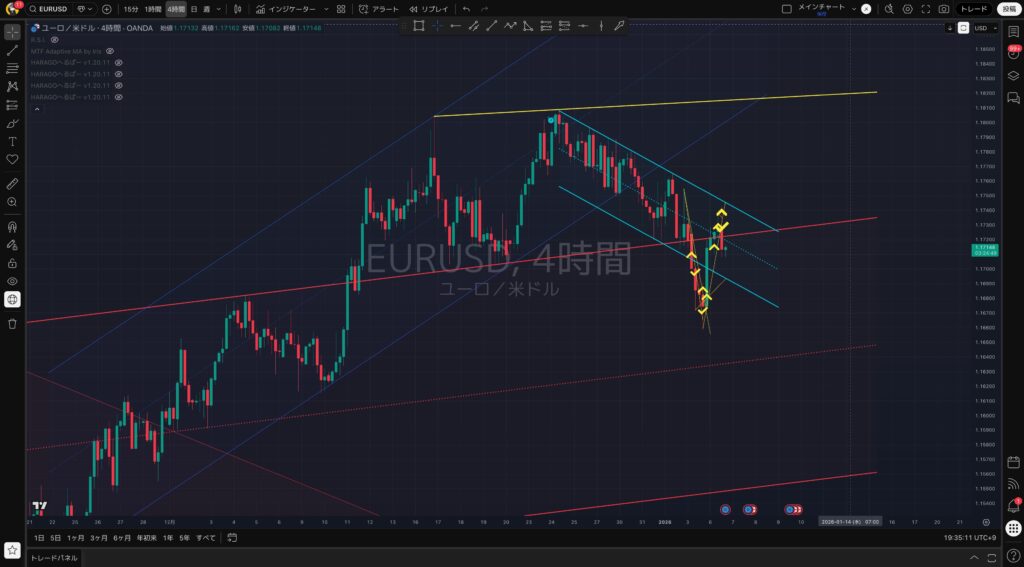Toggle visibility of first HARAGO indicator
1024x567 pixels.
click(x=118, y=63)
